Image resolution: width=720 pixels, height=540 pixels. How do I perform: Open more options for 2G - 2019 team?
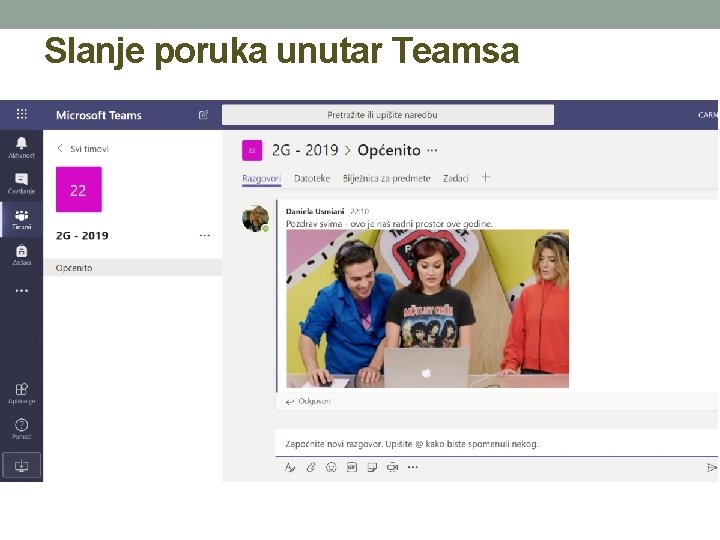click(205, 236)
